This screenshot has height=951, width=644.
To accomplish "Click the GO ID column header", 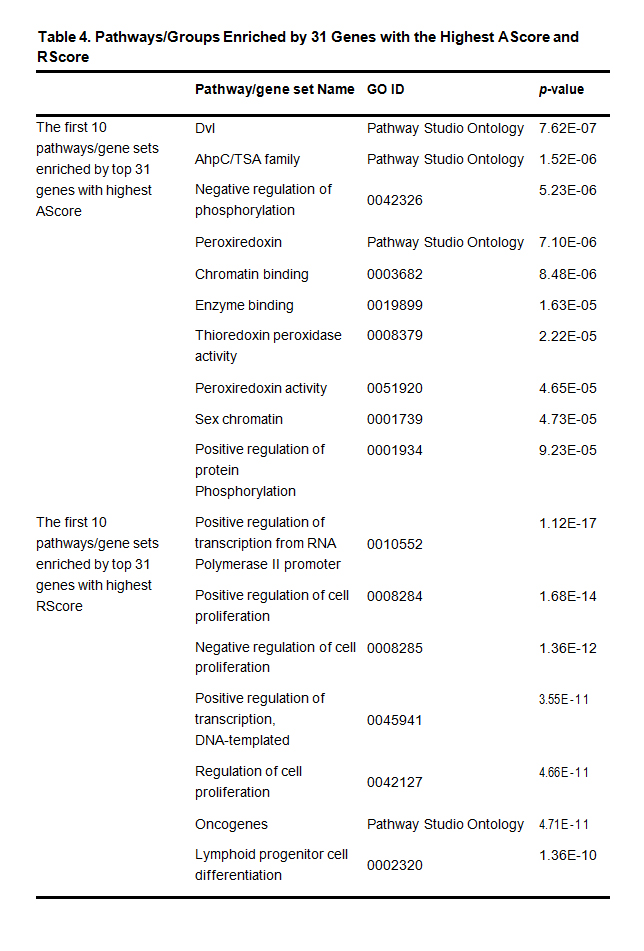I will [386, 89].
